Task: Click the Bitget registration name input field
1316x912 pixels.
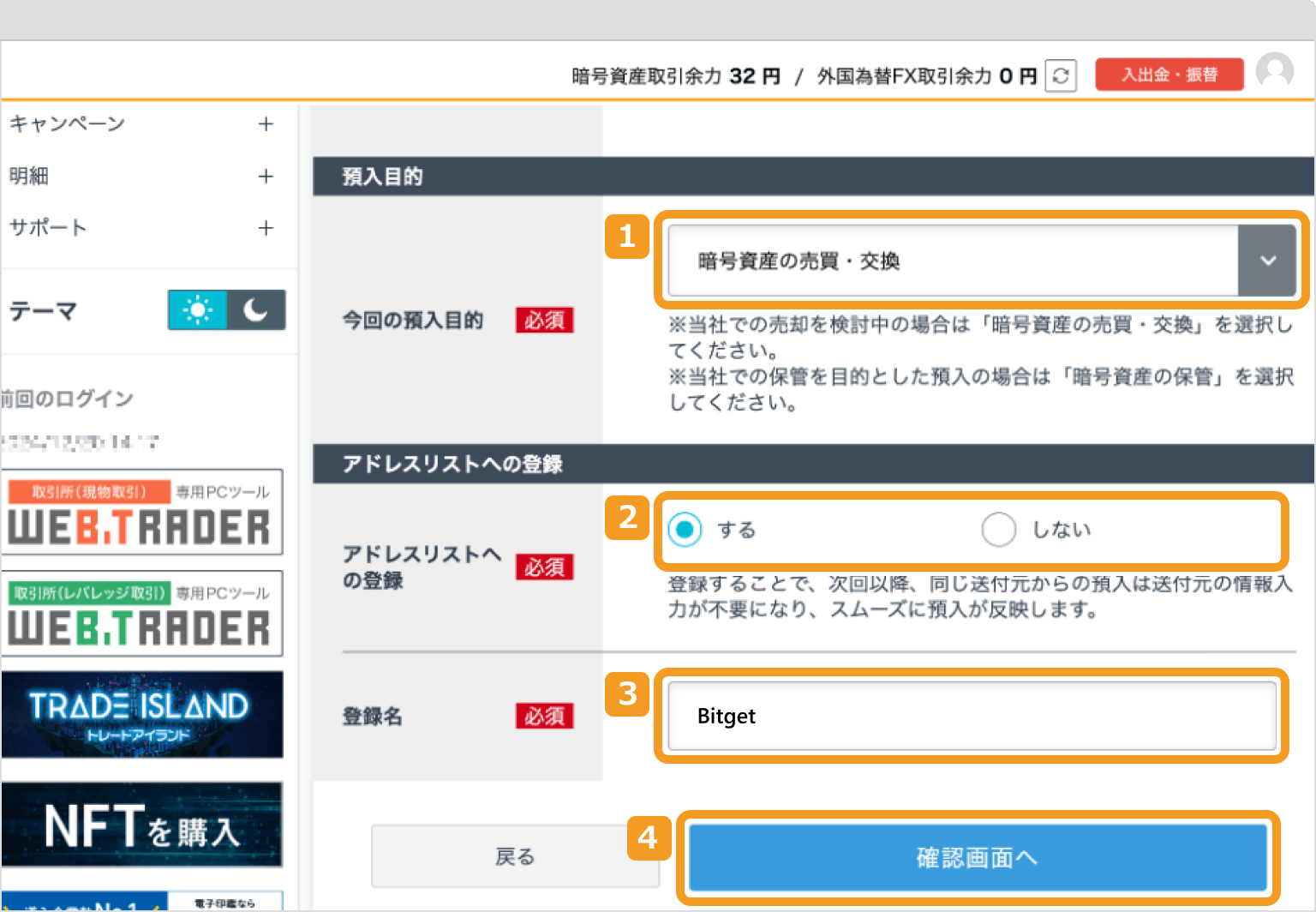Action: 971,717
